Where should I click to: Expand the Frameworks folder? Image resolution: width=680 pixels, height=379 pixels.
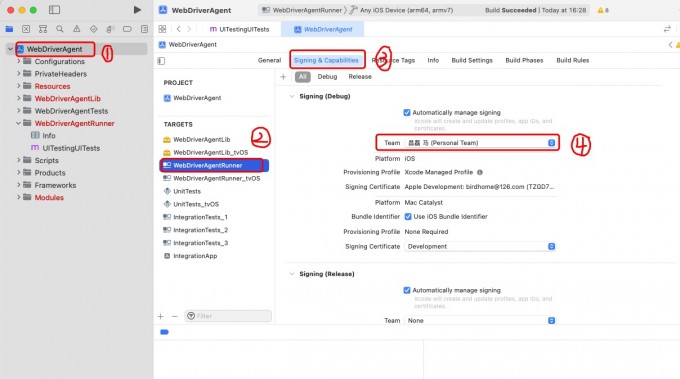coord(18,185)
